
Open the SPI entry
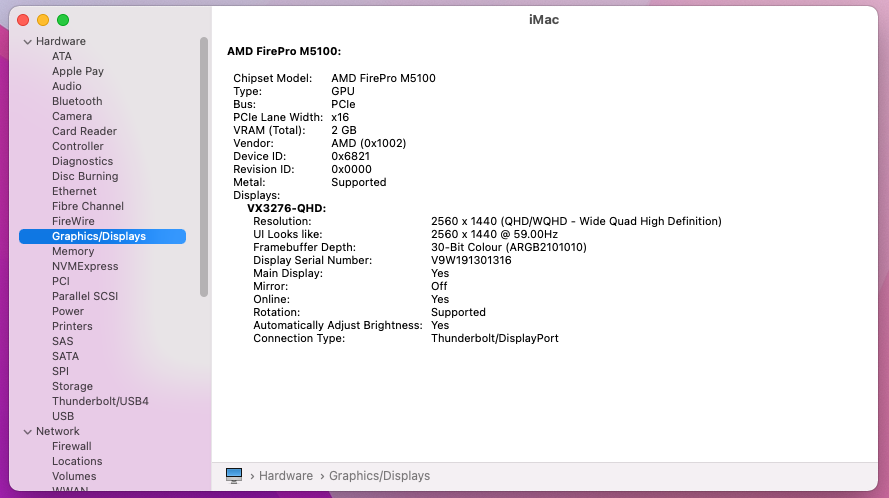[x=60, y=372]
